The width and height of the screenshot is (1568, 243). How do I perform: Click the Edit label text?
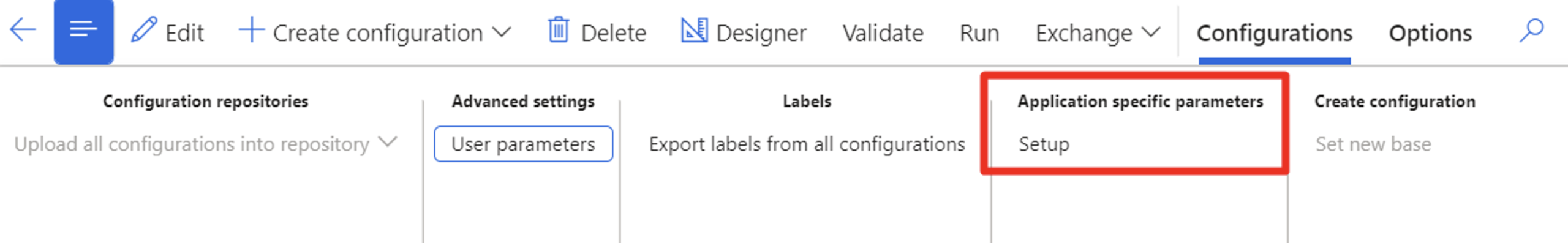tap(184, 33)
